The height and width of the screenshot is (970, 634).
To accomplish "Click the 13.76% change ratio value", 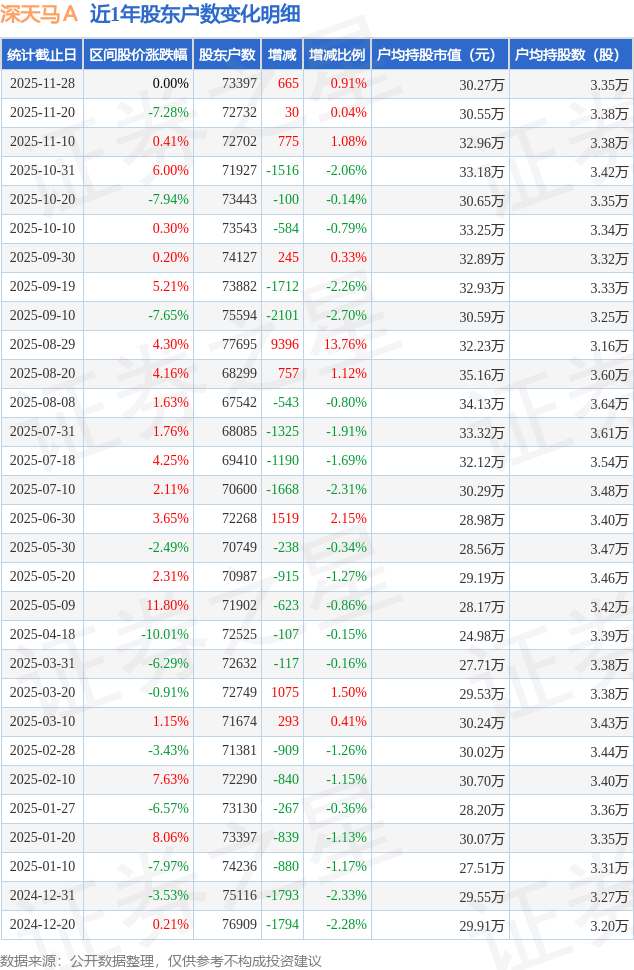I will click(347, 345).
